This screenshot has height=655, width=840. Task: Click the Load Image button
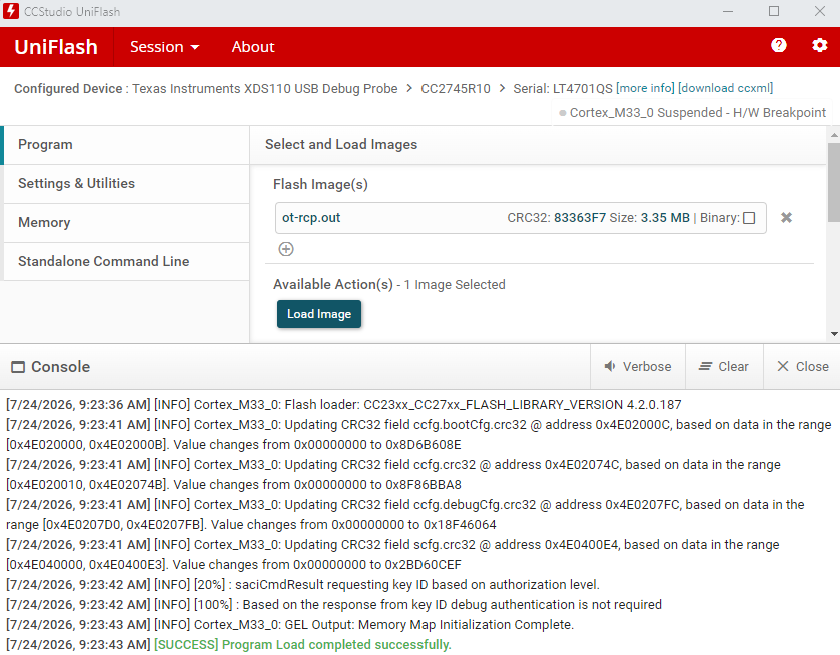point(319,314)
